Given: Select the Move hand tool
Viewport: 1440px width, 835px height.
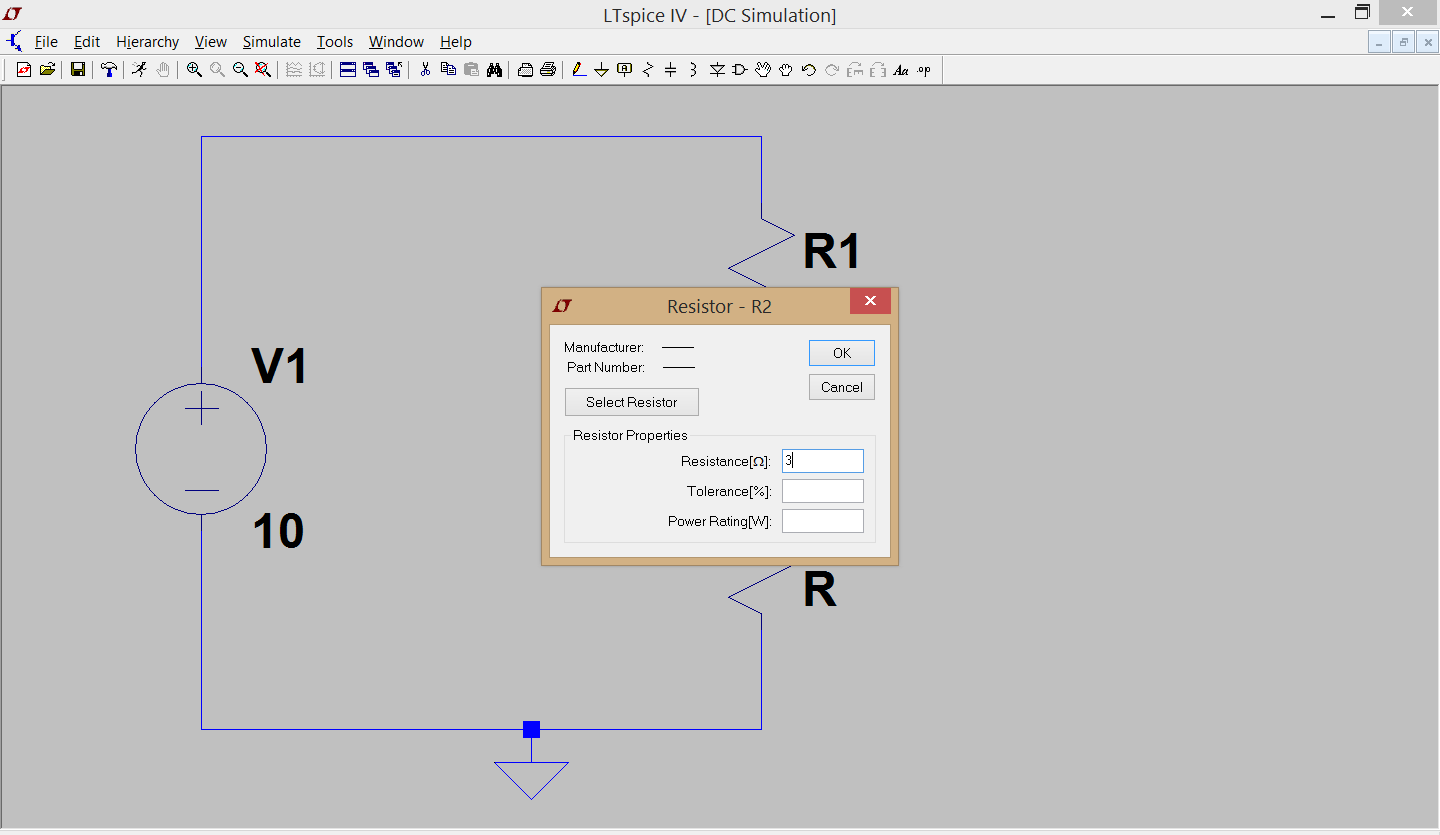Looking at the screenshot, I should 763,70.
